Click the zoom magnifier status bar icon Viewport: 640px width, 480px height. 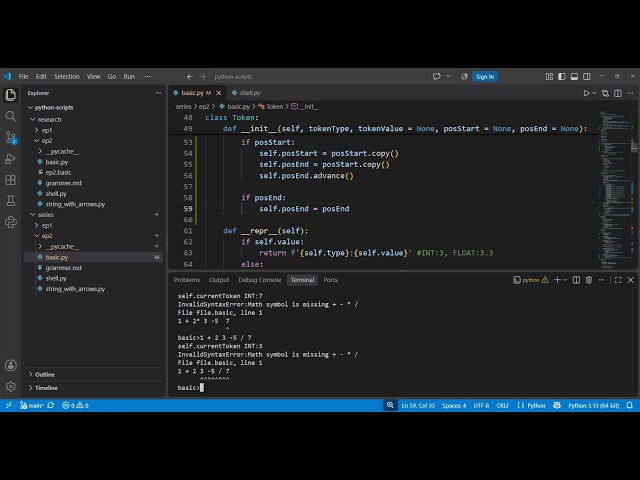pos(390,405)
